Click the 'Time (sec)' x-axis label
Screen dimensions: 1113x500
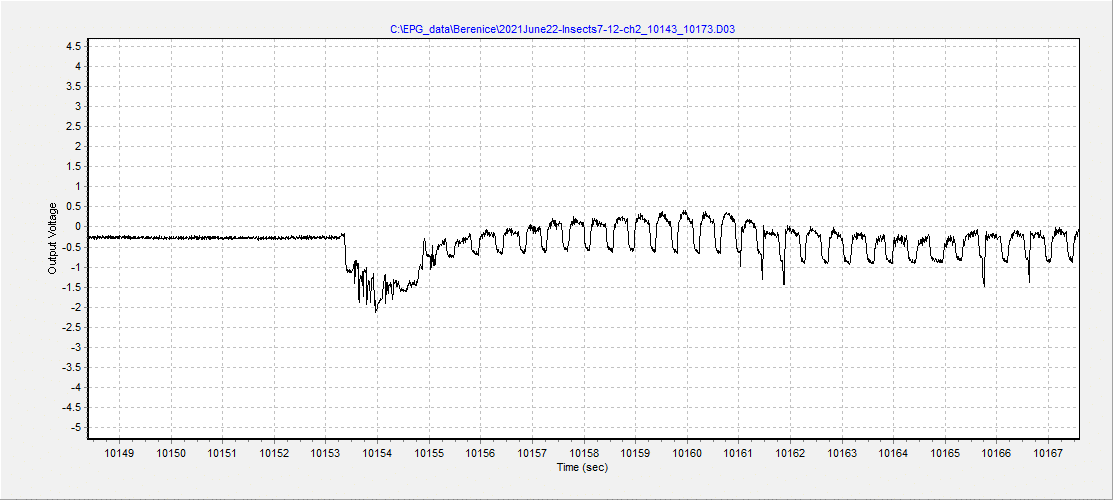[x=583, y=467]
